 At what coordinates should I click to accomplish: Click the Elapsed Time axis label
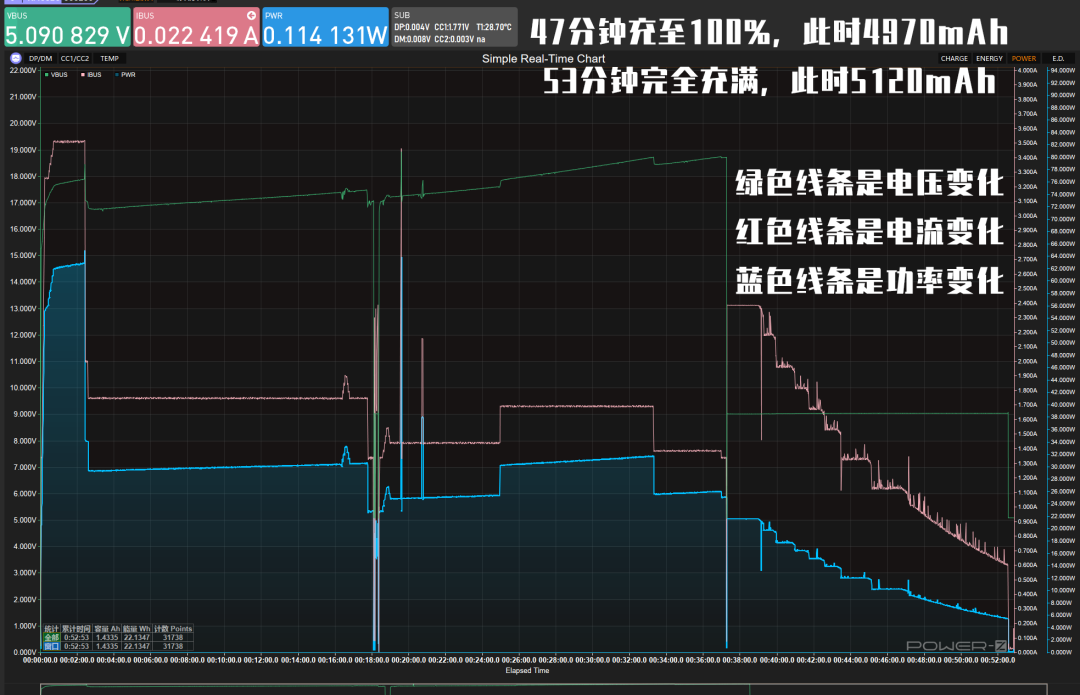[526, 670]
